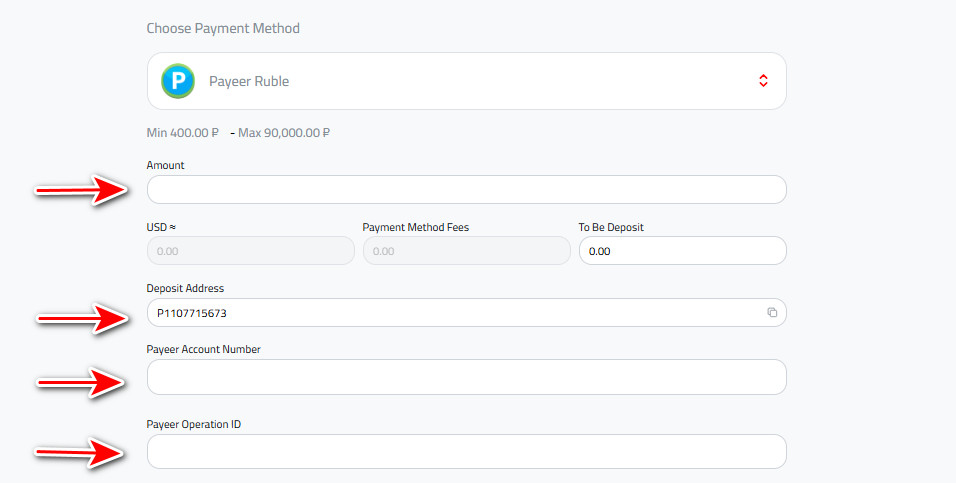Click the Choose Payment Method heading
Image resolution: width=956 pixels, height=483 pixels.
click(223, 28)
